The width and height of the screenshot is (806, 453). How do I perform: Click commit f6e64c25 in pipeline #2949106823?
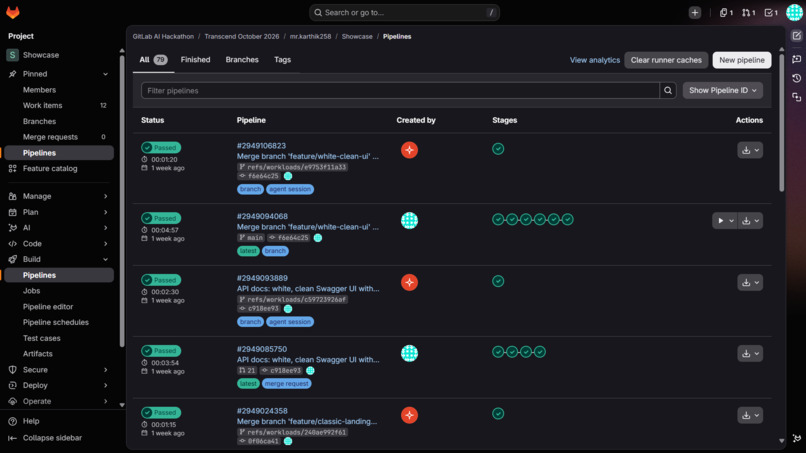(263, 176)
